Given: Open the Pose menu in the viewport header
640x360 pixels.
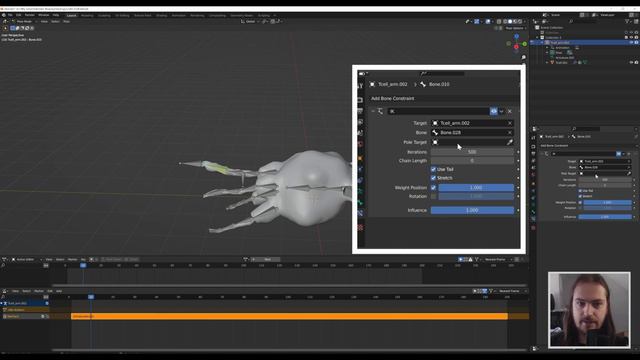Looking at the screenshot, I should [x=67, y=21].
